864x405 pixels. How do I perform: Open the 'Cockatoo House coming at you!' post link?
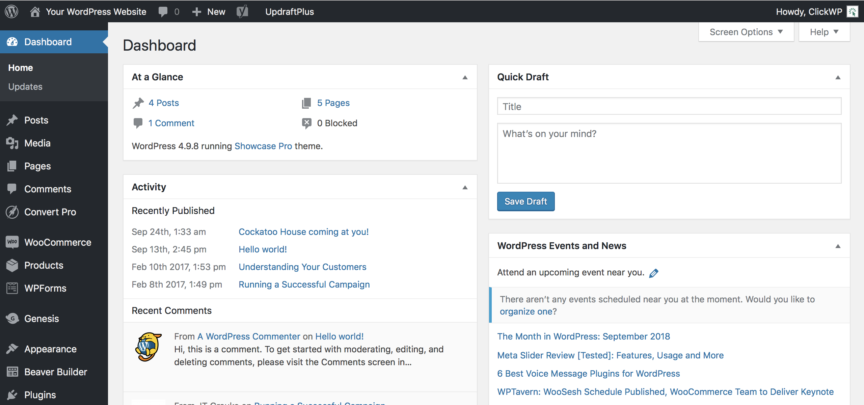303,232
